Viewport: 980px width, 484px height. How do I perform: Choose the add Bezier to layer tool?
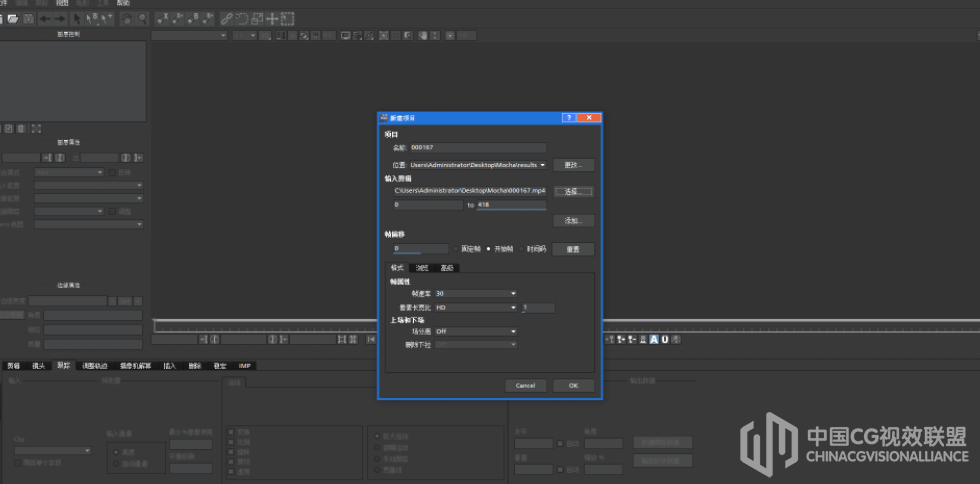click(x=208, y=19)
